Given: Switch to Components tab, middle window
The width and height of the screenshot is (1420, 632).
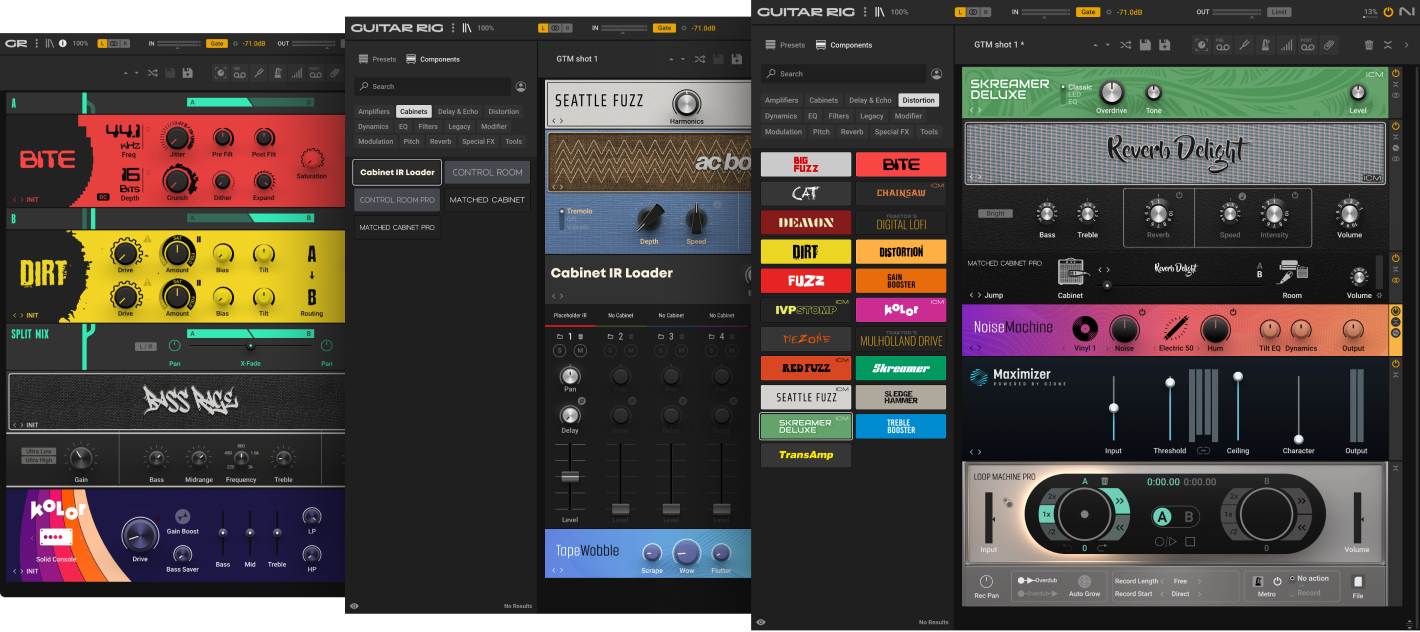Looking at the screenshot, I should pos(432,59).
